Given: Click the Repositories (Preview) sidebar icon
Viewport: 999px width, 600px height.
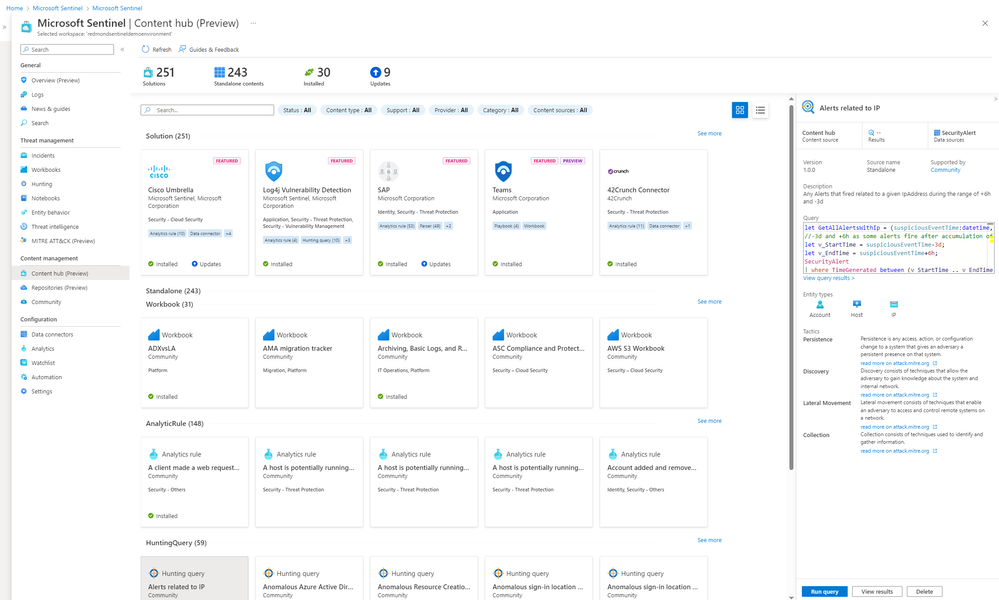Looking at the screenshot, I should [x=24, y=287].
